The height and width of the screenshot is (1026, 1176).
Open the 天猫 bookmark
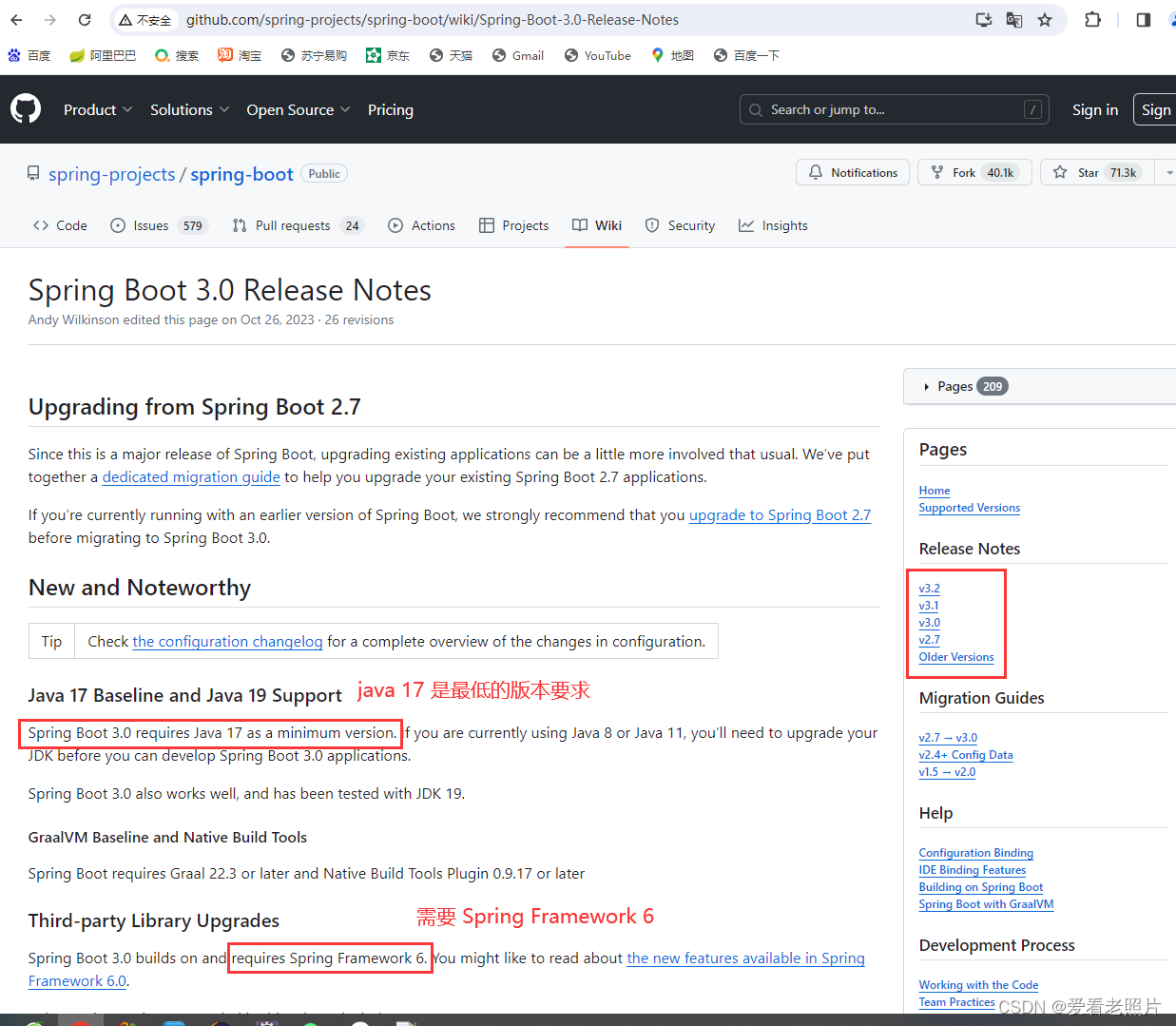(x=451, y=55)
